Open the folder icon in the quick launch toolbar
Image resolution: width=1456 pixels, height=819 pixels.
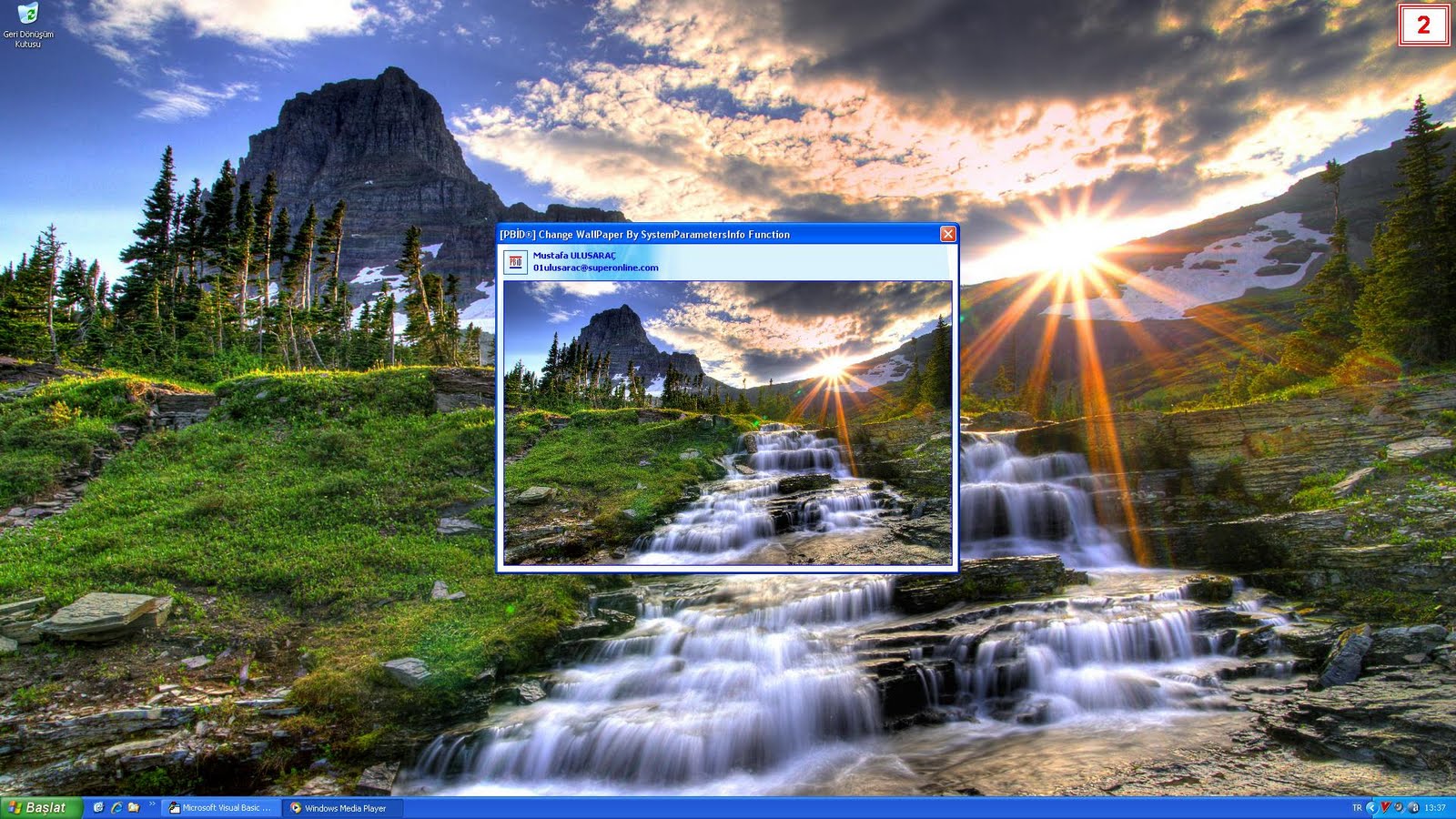pos(133,808)
